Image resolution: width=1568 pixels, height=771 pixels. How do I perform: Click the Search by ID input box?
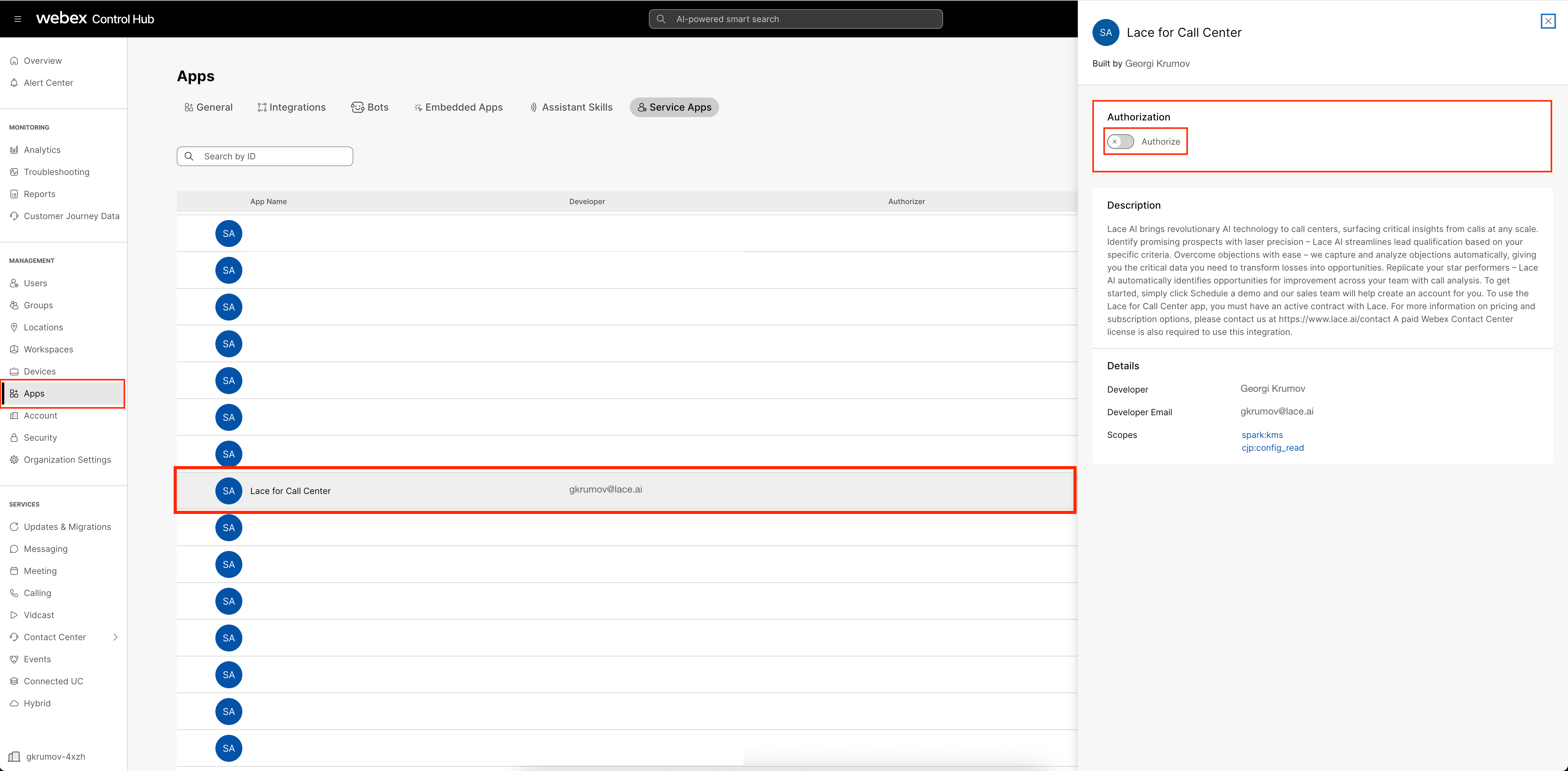(x=265, y=157)
